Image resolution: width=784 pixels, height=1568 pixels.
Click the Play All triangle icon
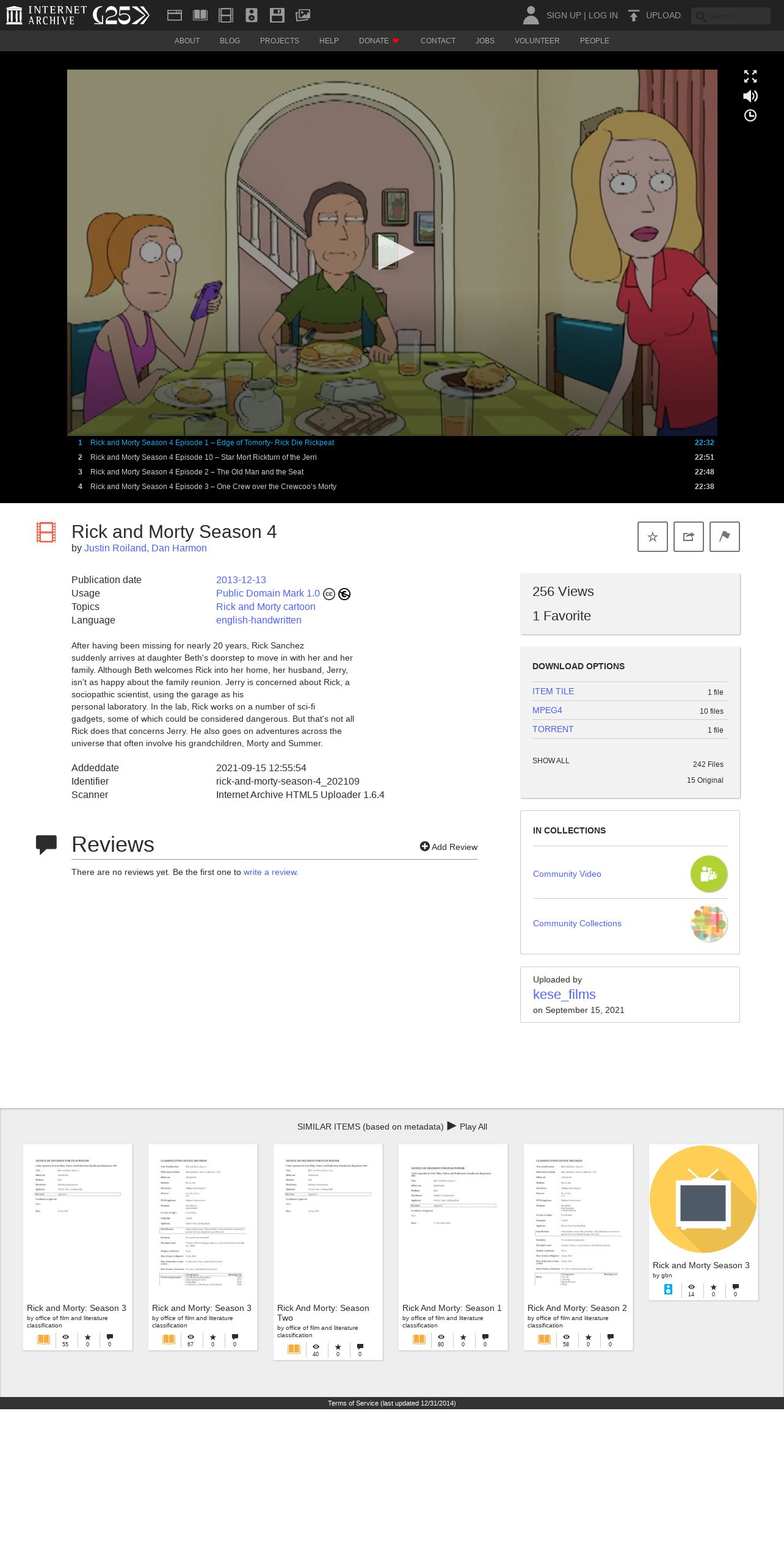tap(452, 1126)
